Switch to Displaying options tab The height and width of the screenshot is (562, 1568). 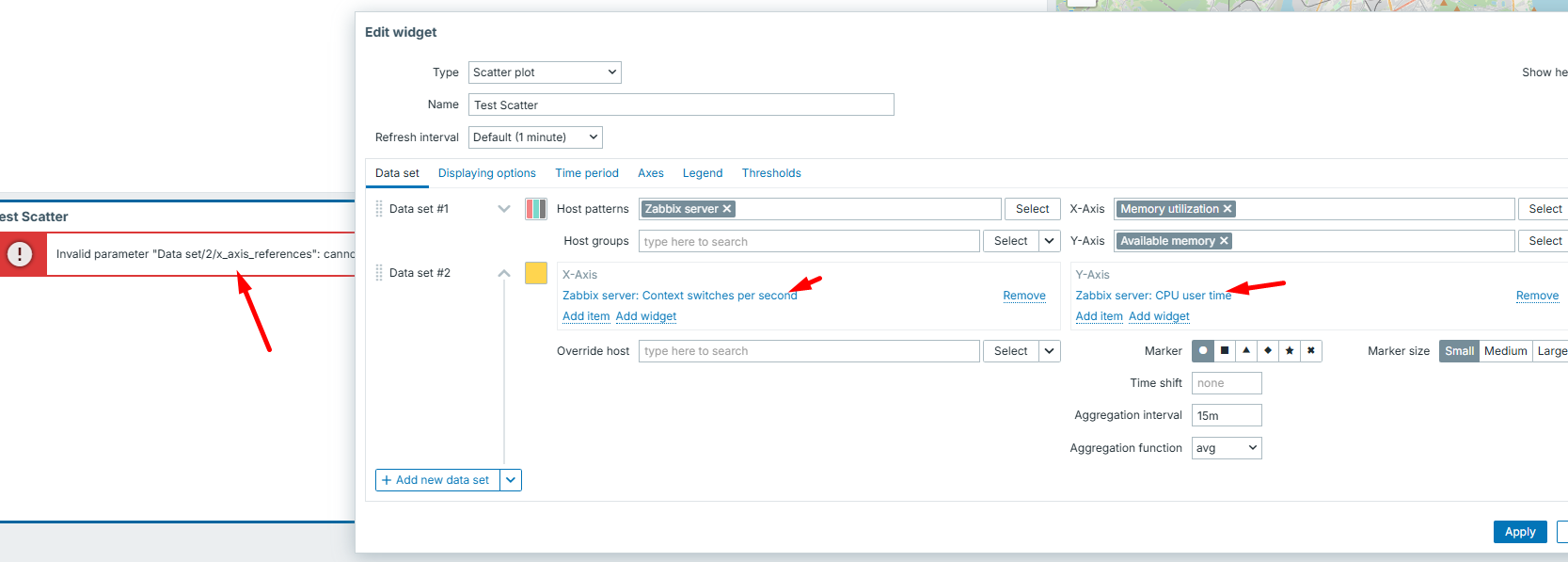(486, 173)
